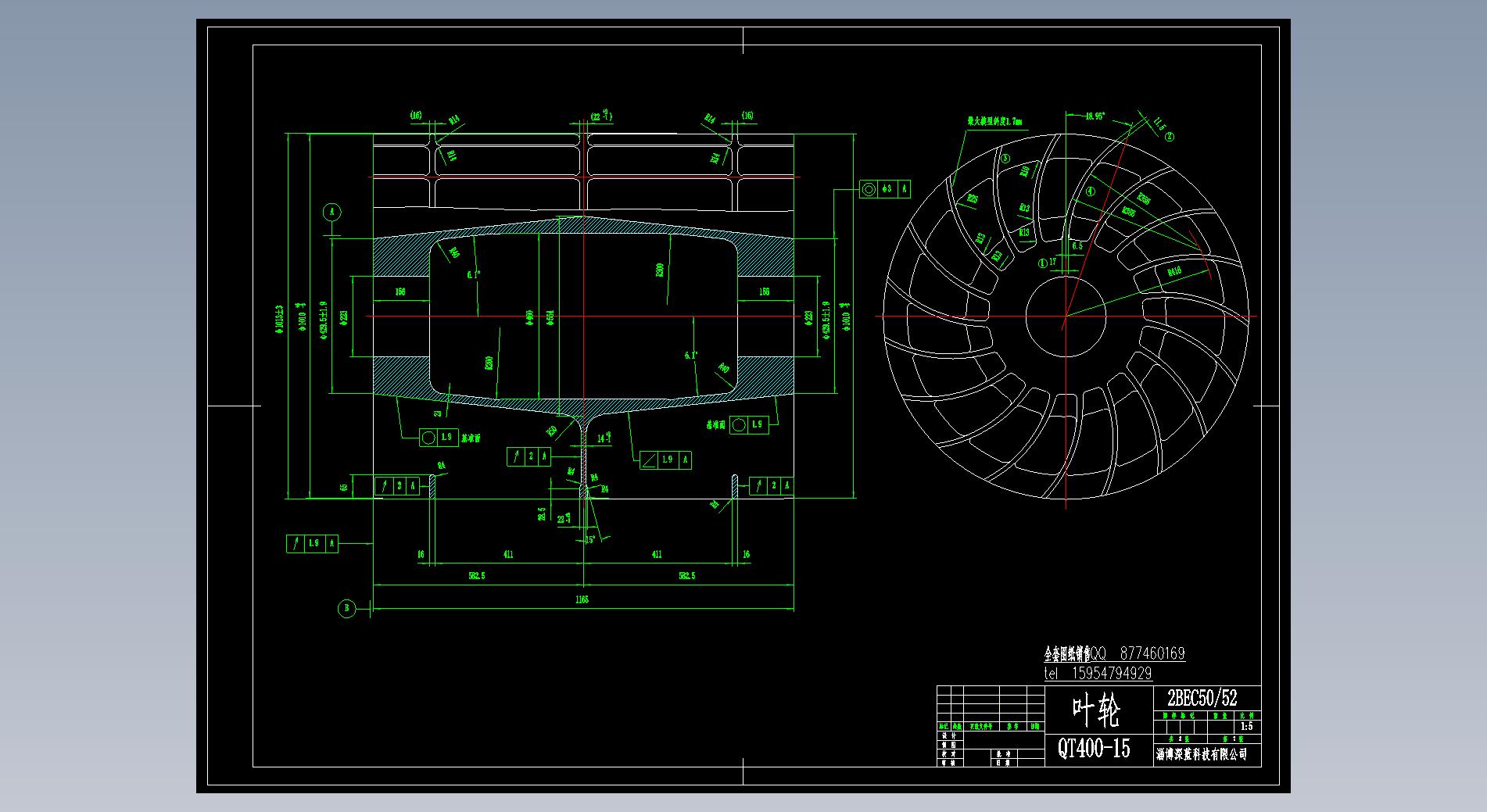Select the 'R300' radius in section view
The height and width of the screenshot is (812, 1487).
pos(660,270)
